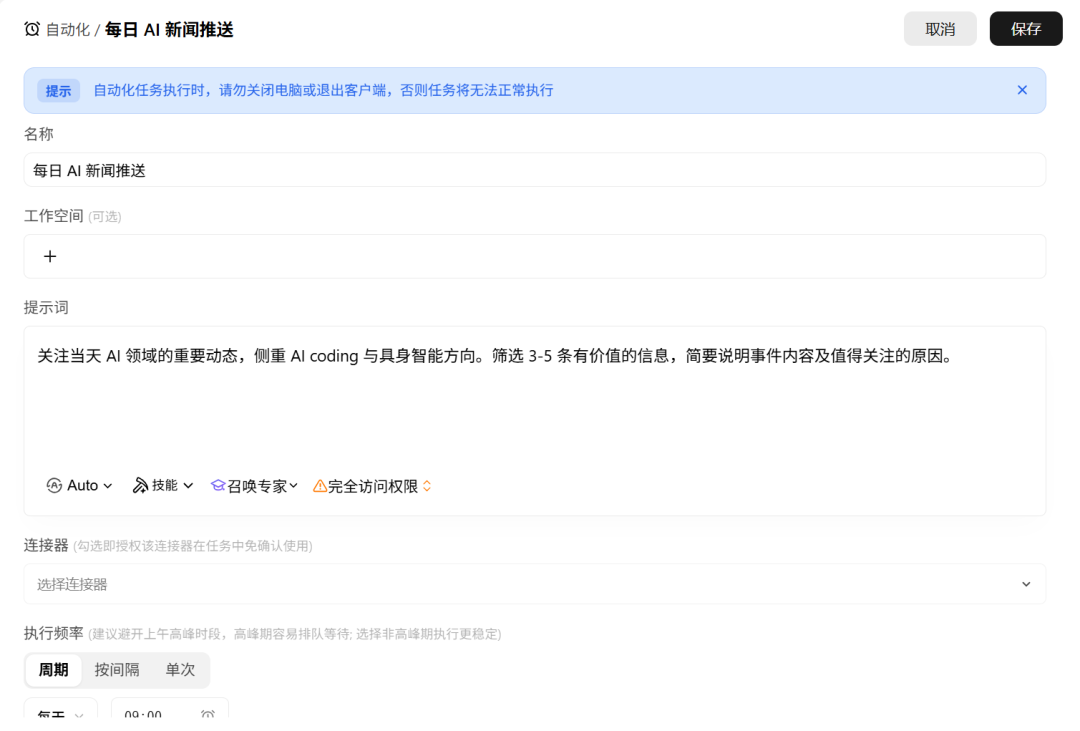
Task: Click inside the 提示词 prompt text area
Action: coord(534,400)
